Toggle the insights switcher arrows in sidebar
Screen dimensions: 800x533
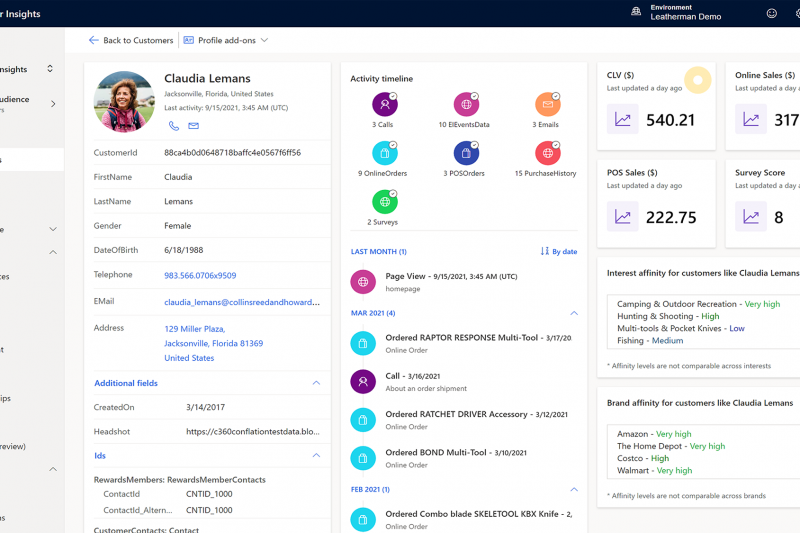[50, 68]
